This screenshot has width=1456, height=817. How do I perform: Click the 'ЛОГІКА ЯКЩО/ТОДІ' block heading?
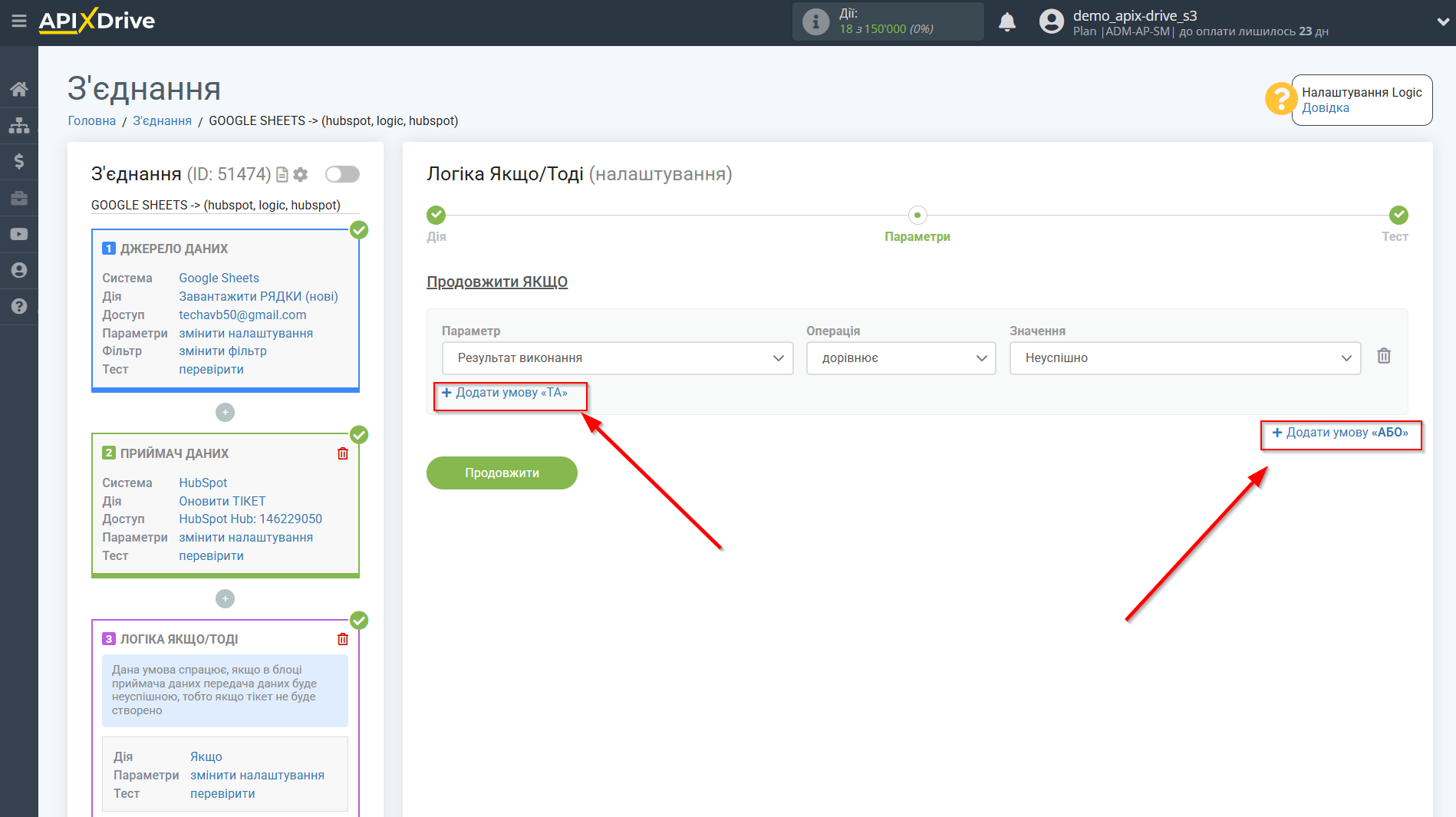(179, 640)
